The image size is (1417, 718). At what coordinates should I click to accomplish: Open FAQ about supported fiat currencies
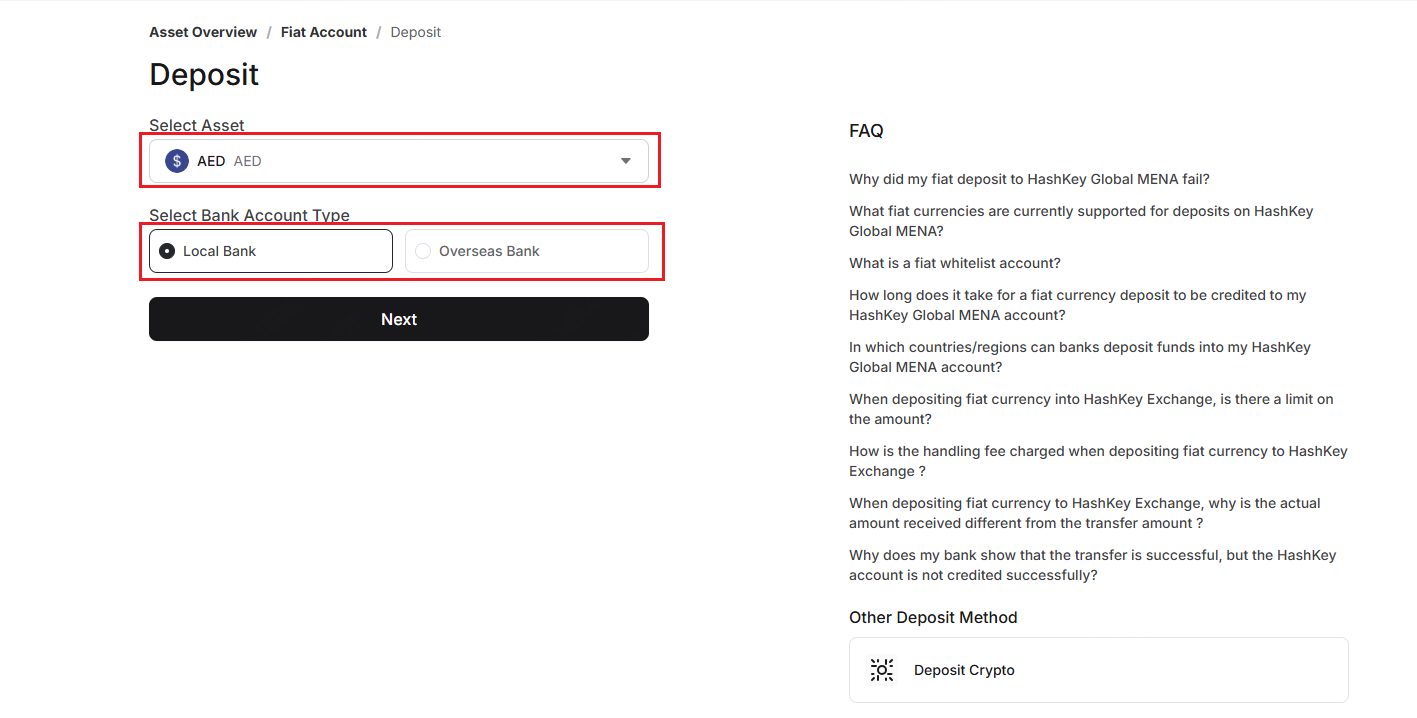pyautogui.click(x=1080, y=221)
